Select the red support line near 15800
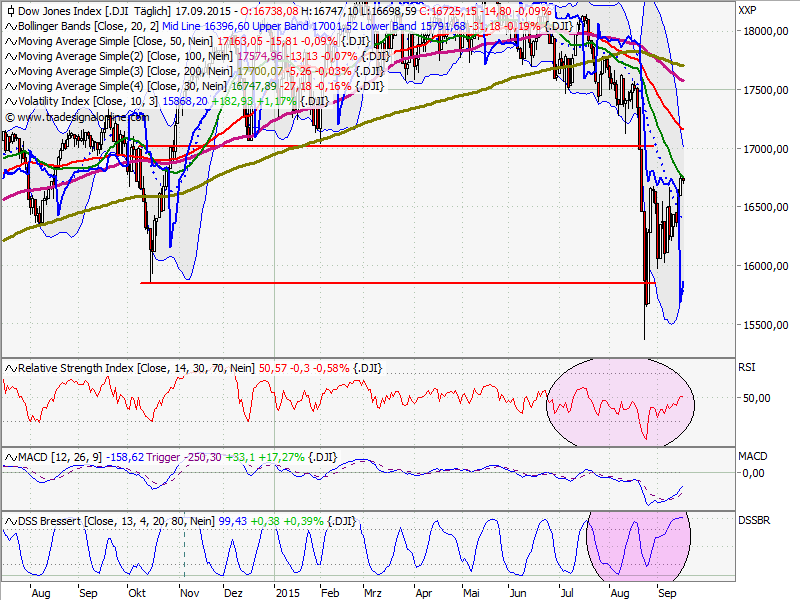The width and height of the screenshot is (800, 600). [x=400, y=281]
